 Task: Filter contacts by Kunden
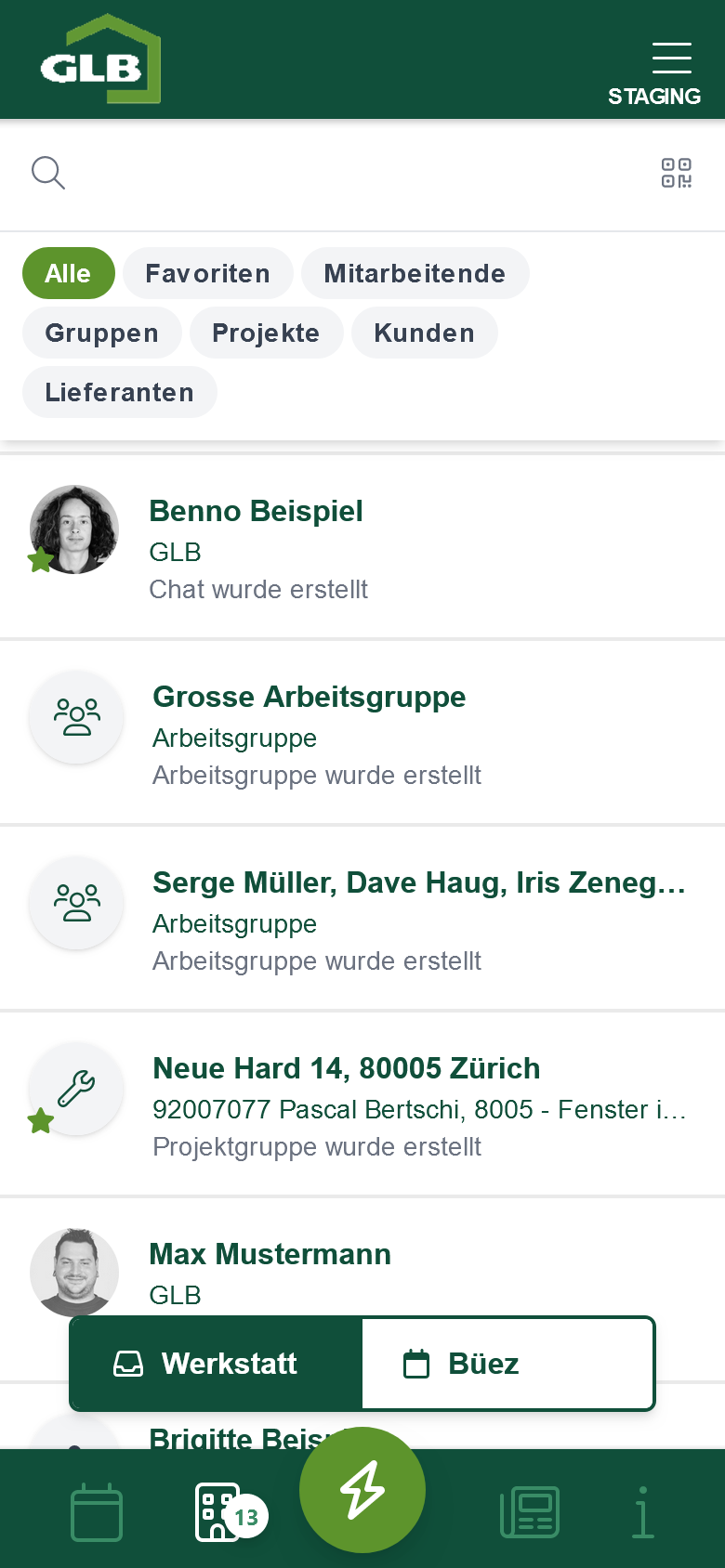(424, 333)
